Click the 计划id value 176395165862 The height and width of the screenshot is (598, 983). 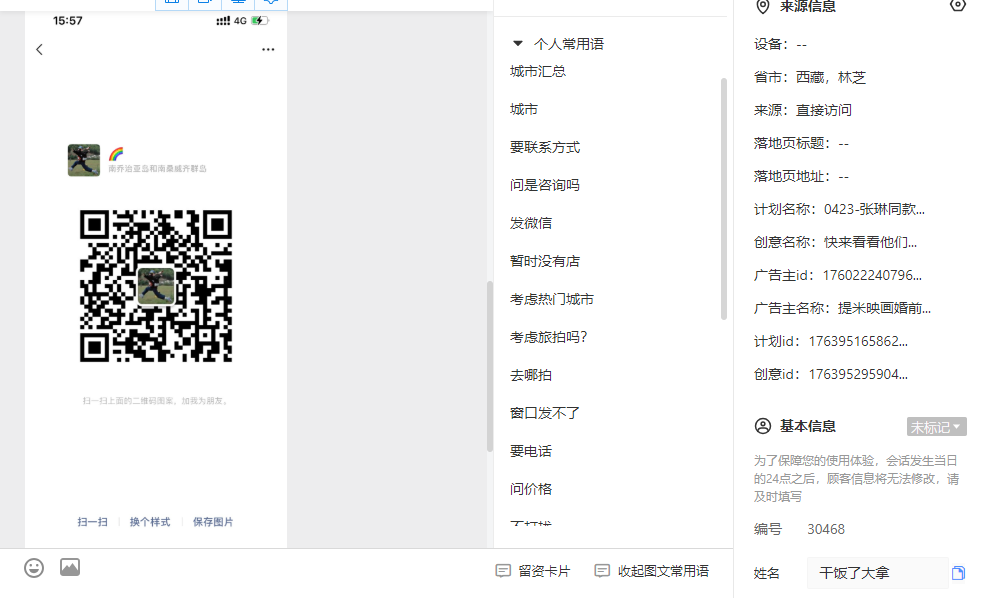click(858, 342)
